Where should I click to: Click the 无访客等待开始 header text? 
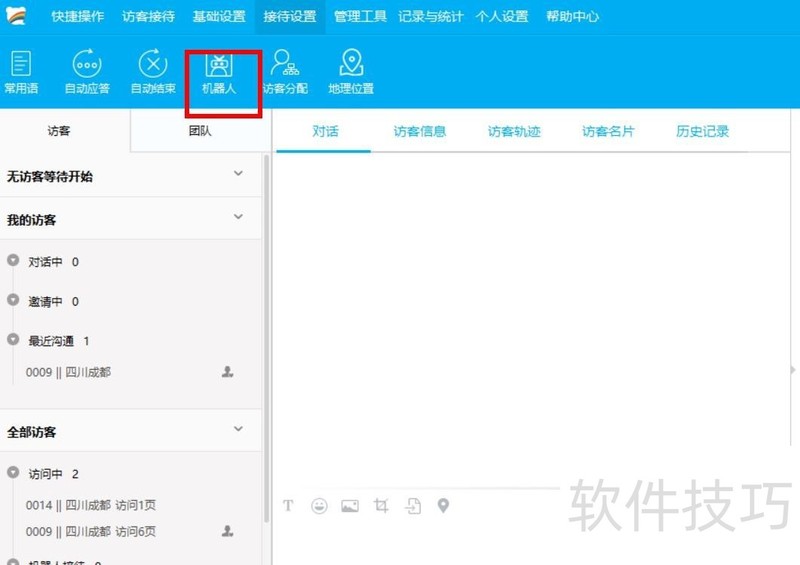click(x=49, y=177)
